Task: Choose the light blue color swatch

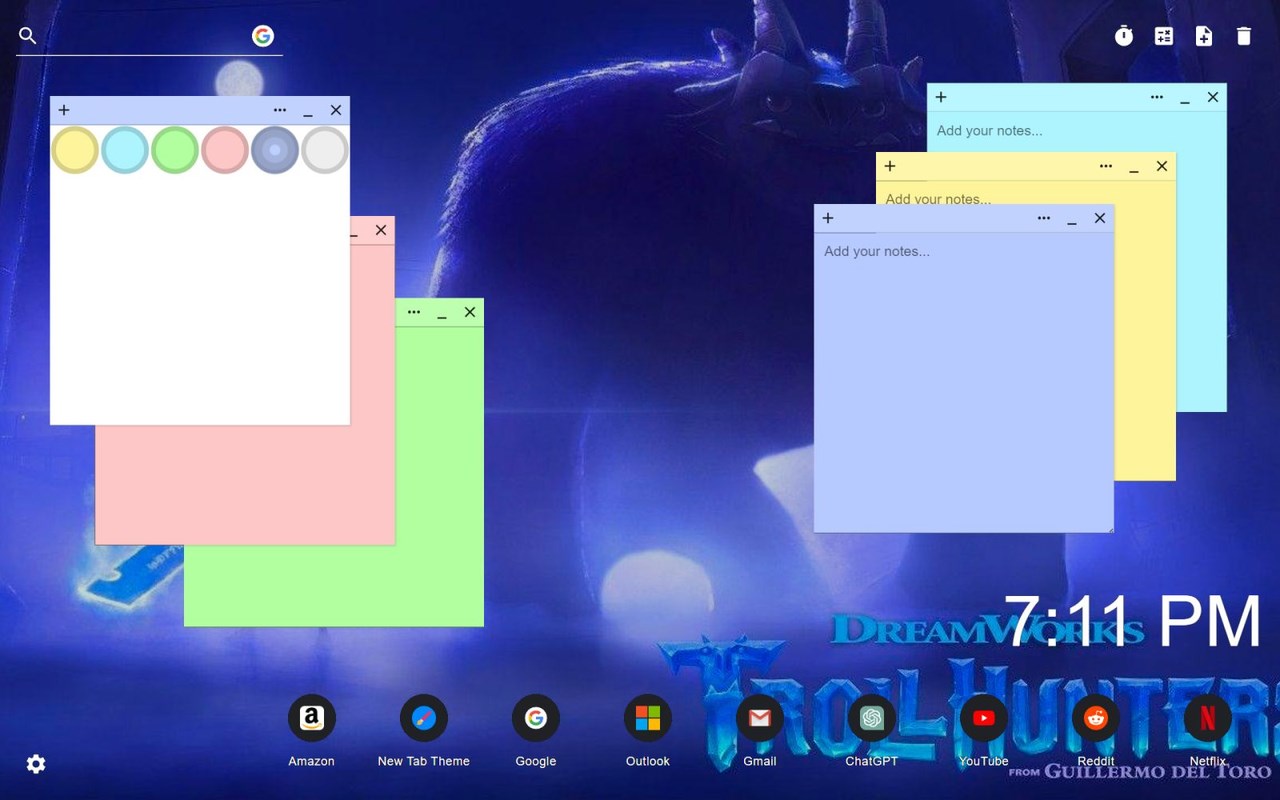Action: (125, 150)
